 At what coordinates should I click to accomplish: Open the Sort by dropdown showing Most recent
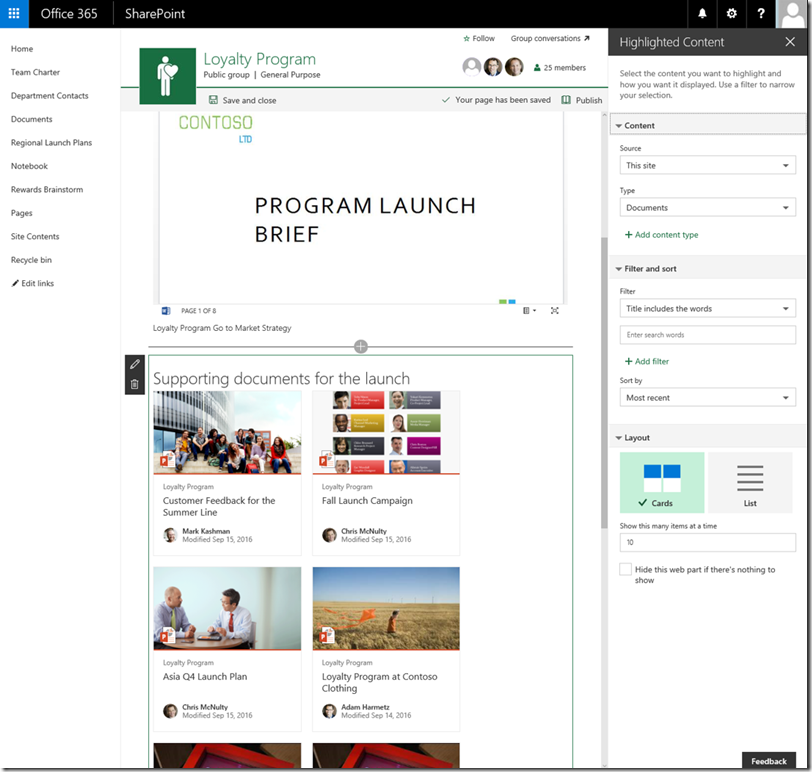pyautogui.click(x=707, y=398)
